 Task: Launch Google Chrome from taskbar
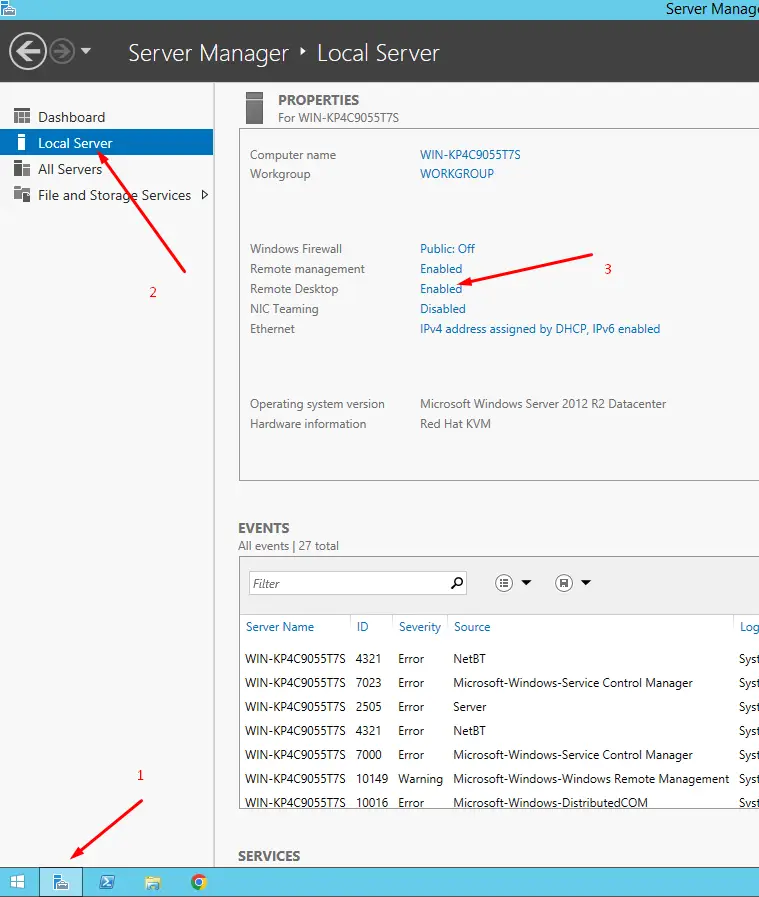198,882
